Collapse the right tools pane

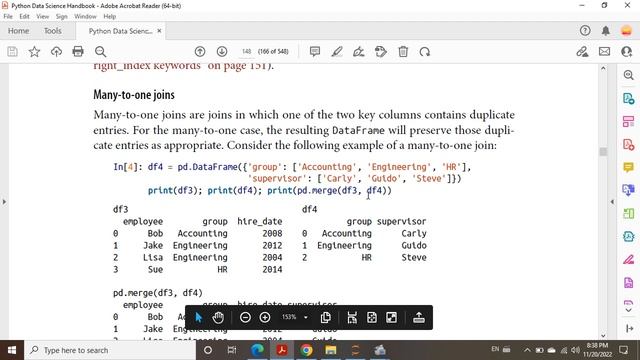coord(612,202)
